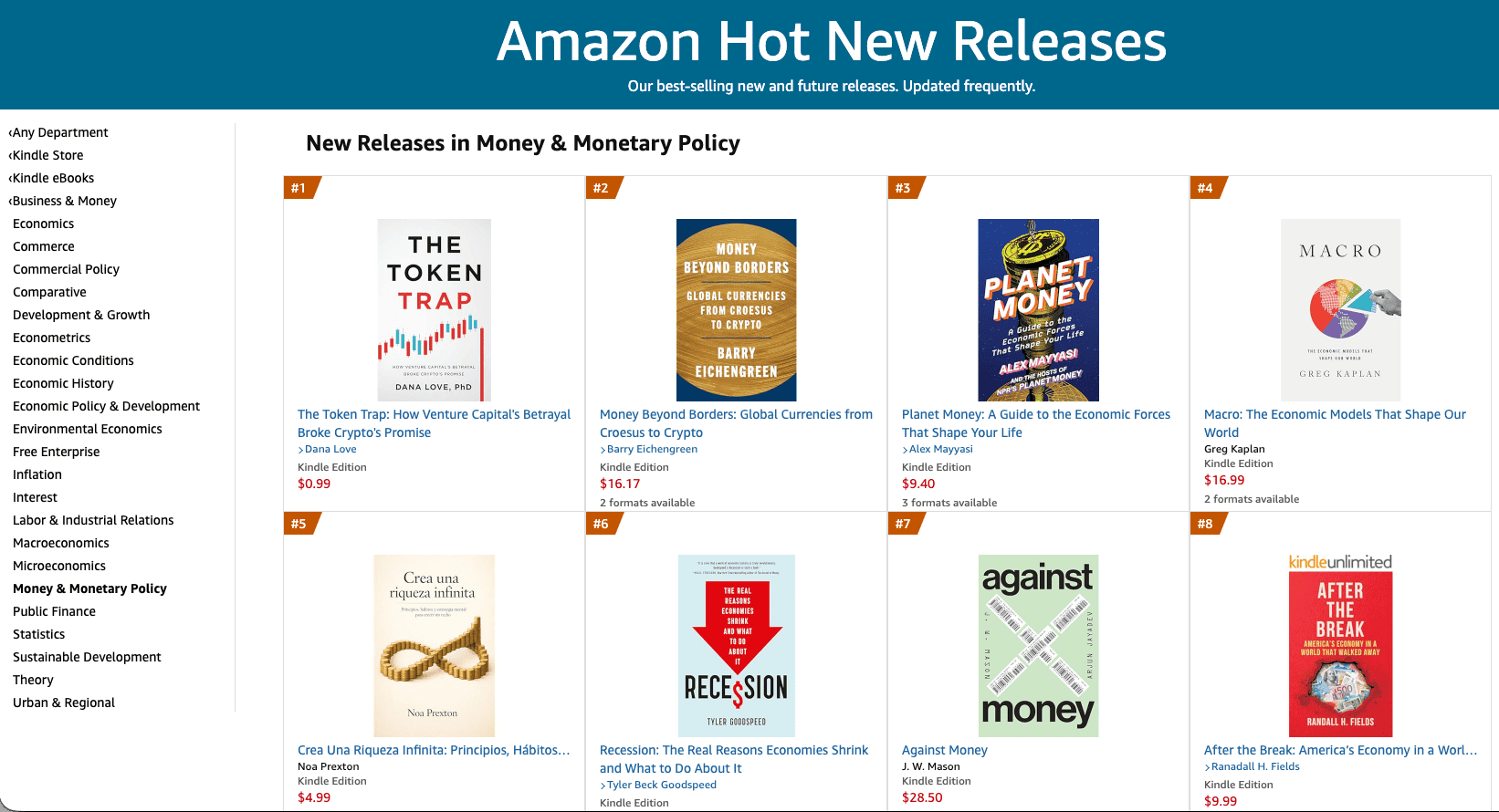This screenshot has height=812, width=1499.
Task: Check the 3 formats available for Planet Money
Action: click(x=949, y=502)
